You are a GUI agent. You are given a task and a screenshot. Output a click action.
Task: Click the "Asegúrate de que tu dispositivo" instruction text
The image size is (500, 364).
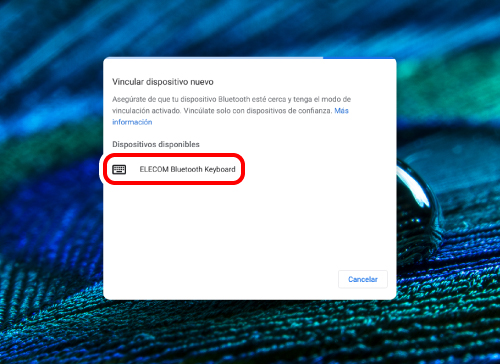[164, 99]
